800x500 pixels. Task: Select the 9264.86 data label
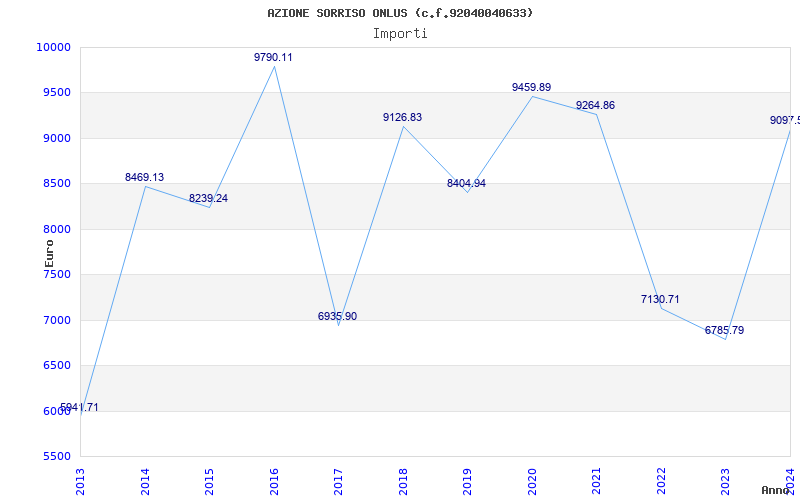tap(595, 106)
